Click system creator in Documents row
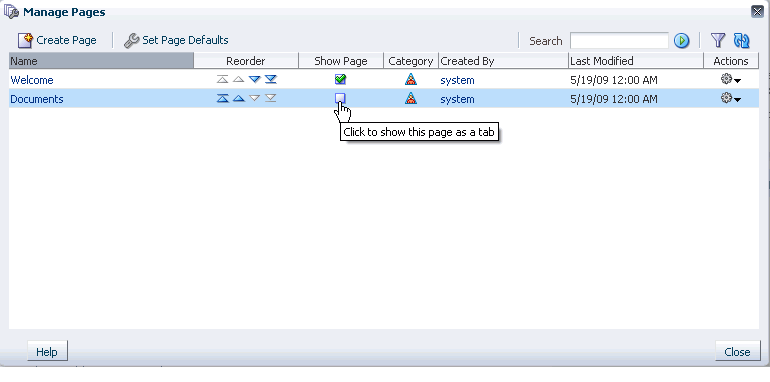This screenshot has height=382, width=770. pyautogui.click(x=457, y=99)
